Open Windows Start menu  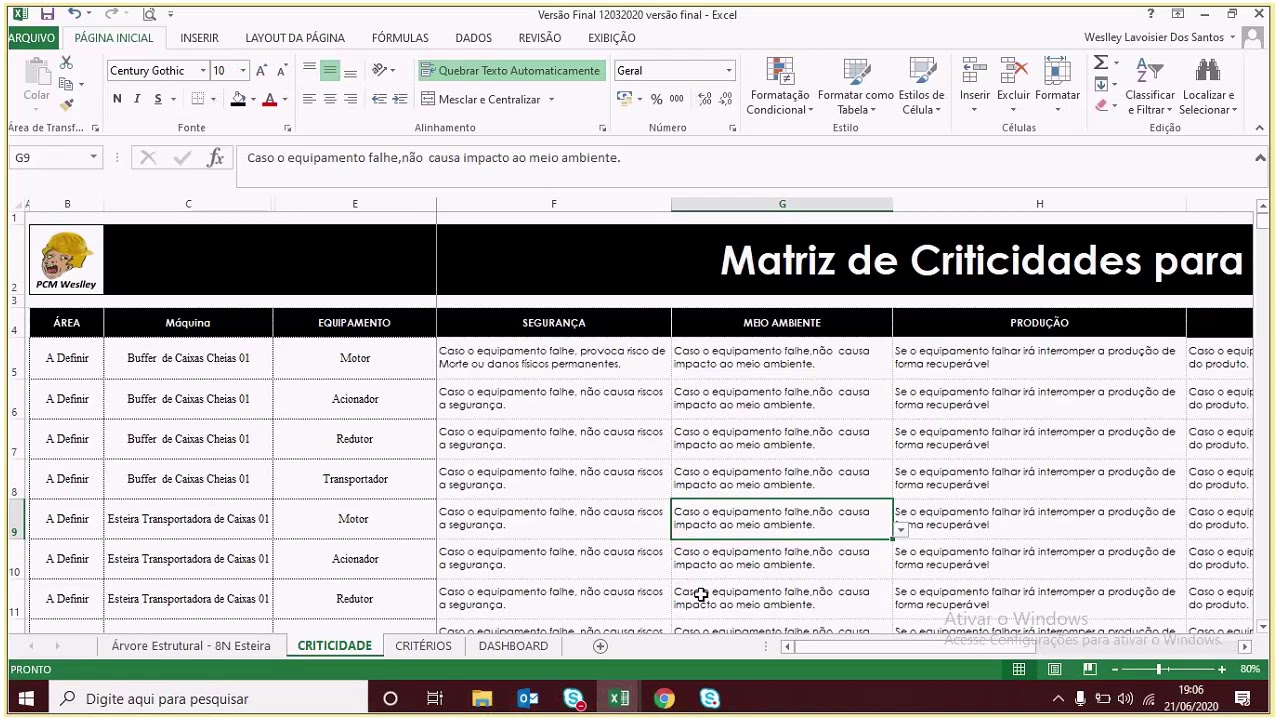(26, 699)
